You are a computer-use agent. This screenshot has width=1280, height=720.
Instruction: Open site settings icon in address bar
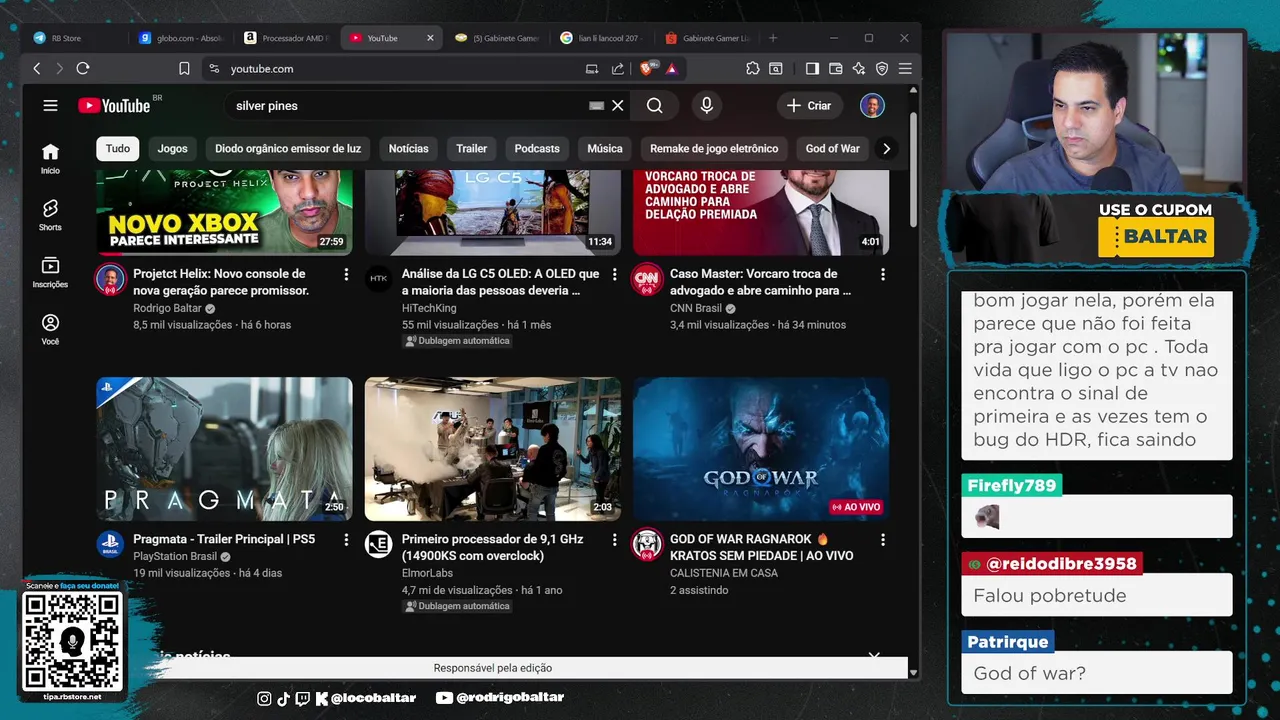click(213, 68)
